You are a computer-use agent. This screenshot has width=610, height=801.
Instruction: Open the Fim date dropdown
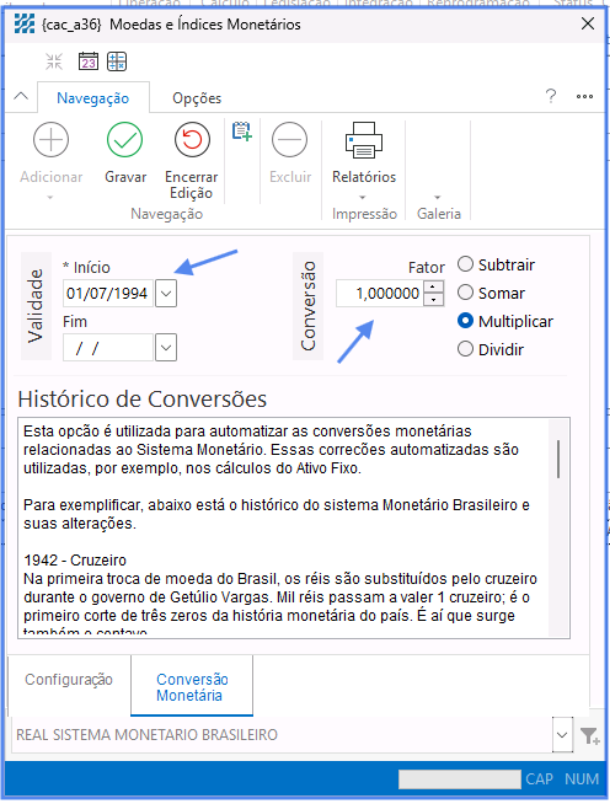[x=166, y=347]
